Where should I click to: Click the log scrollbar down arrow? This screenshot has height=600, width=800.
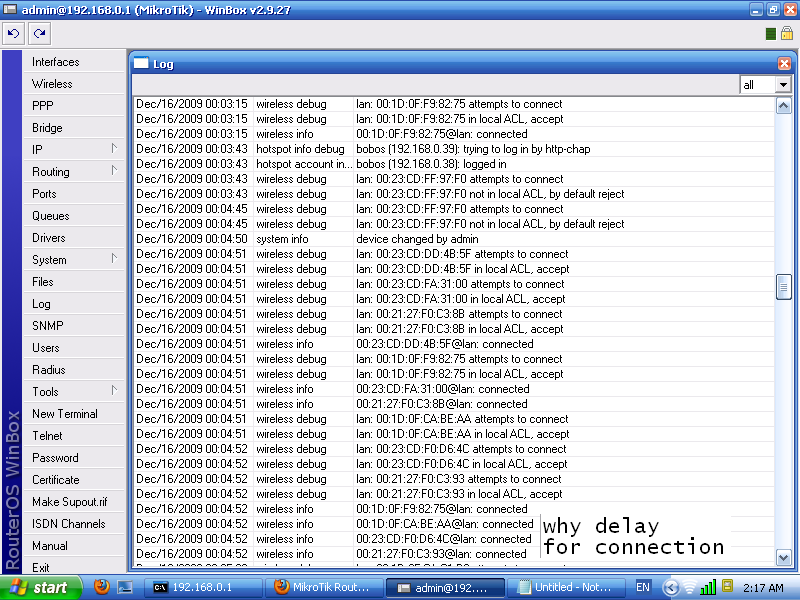[x=784, y=557]
